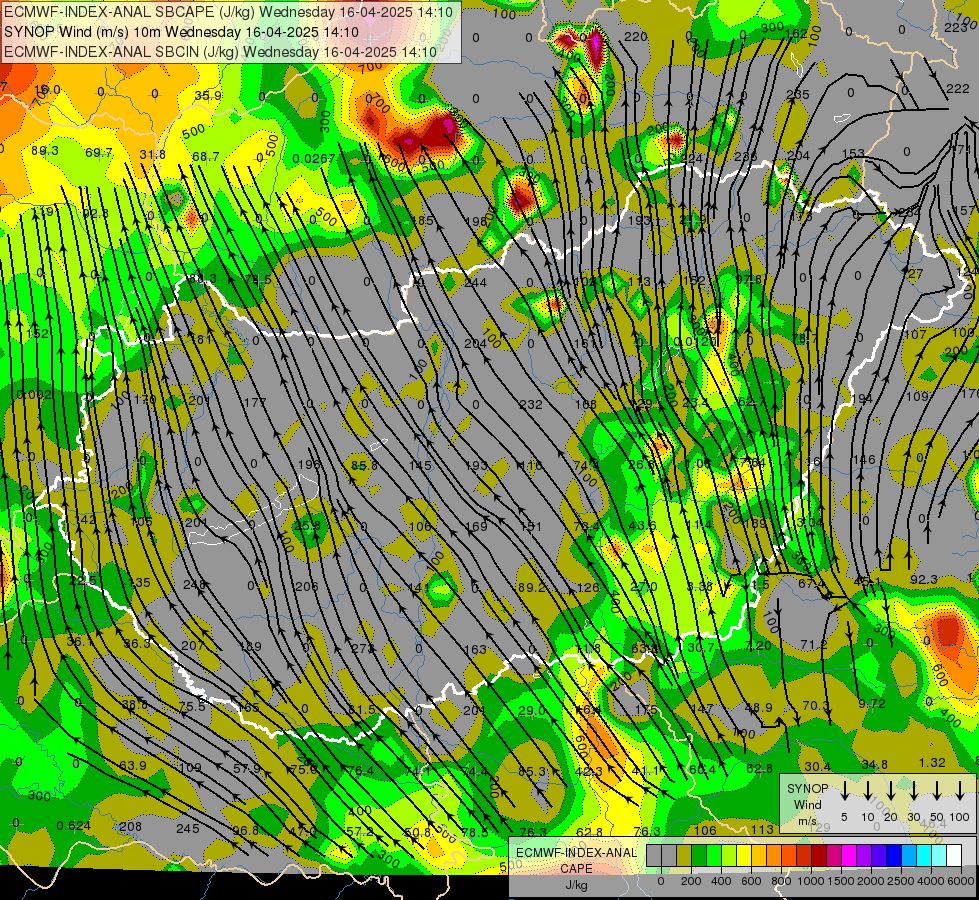This screenshot has height=900, width=979.
Task: Click the map value '35.9'
Action: click(x=208, y=96)
